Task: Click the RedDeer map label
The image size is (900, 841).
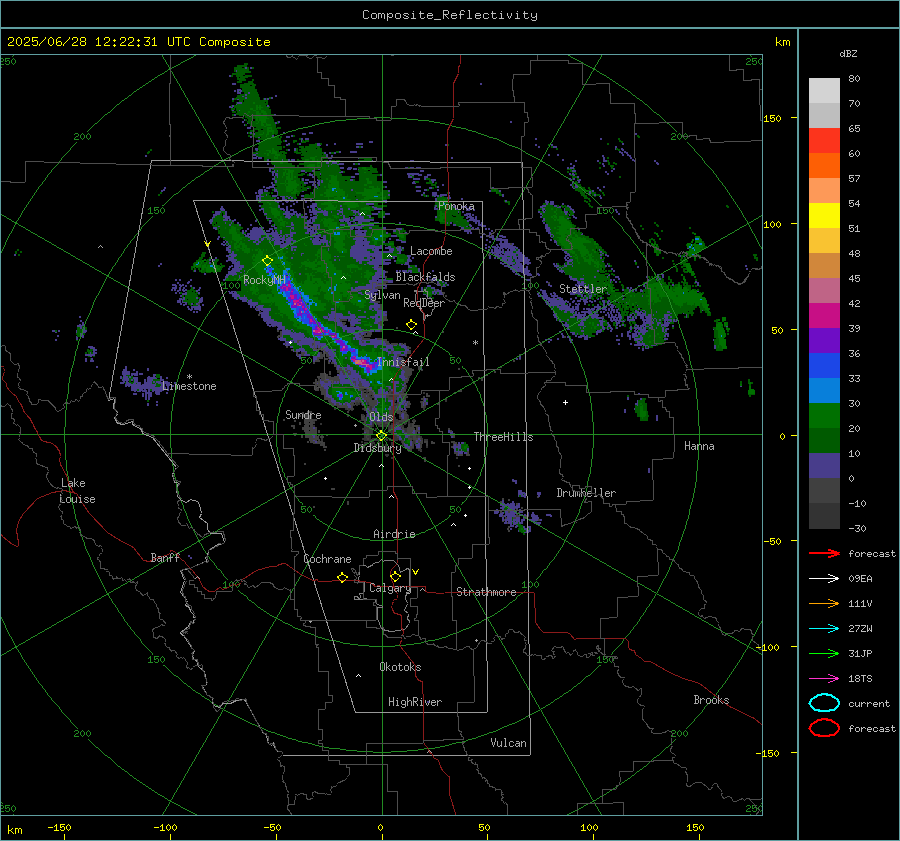Action: 424,303
